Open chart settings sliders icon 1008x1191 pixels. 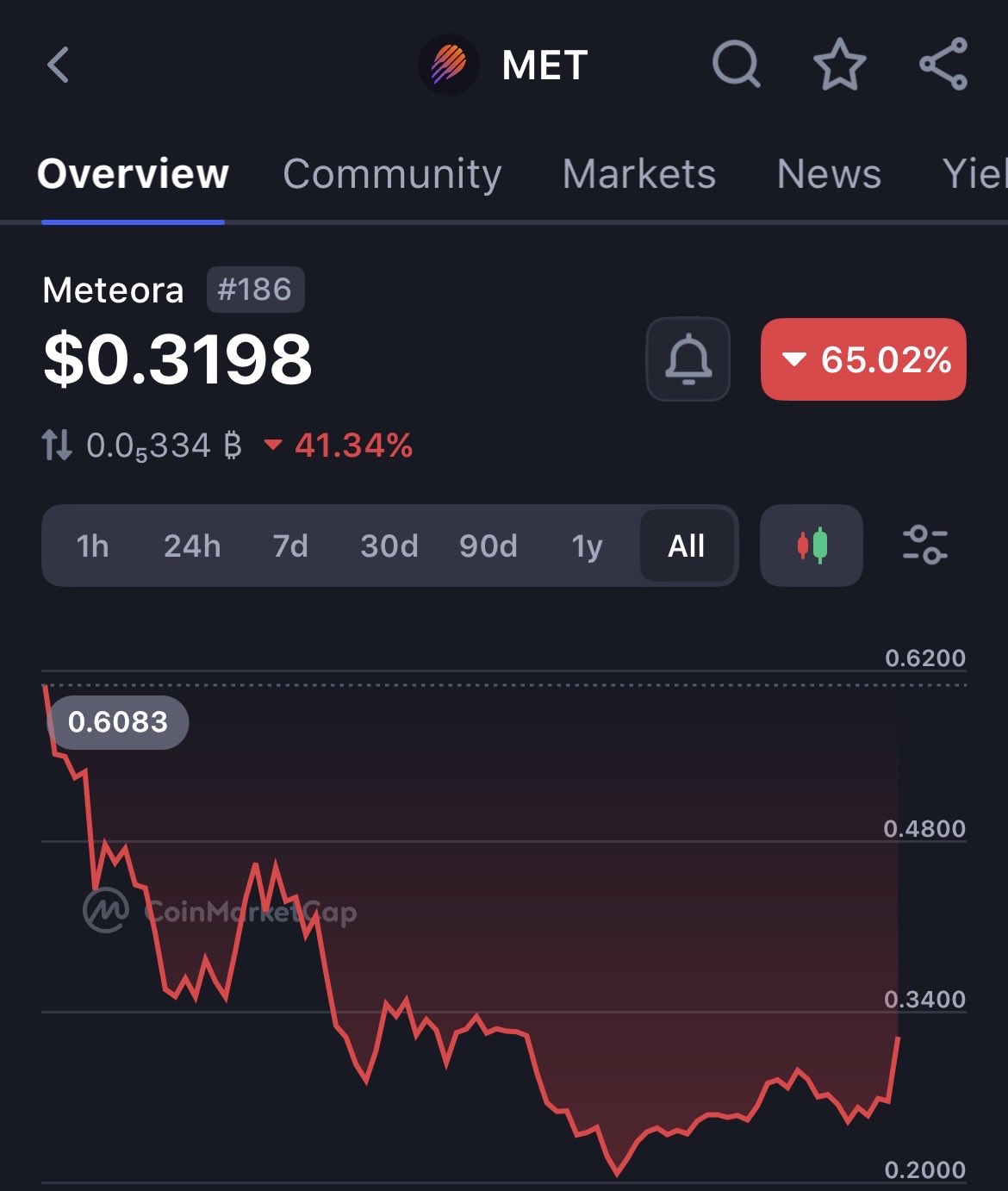coord(924,546)
